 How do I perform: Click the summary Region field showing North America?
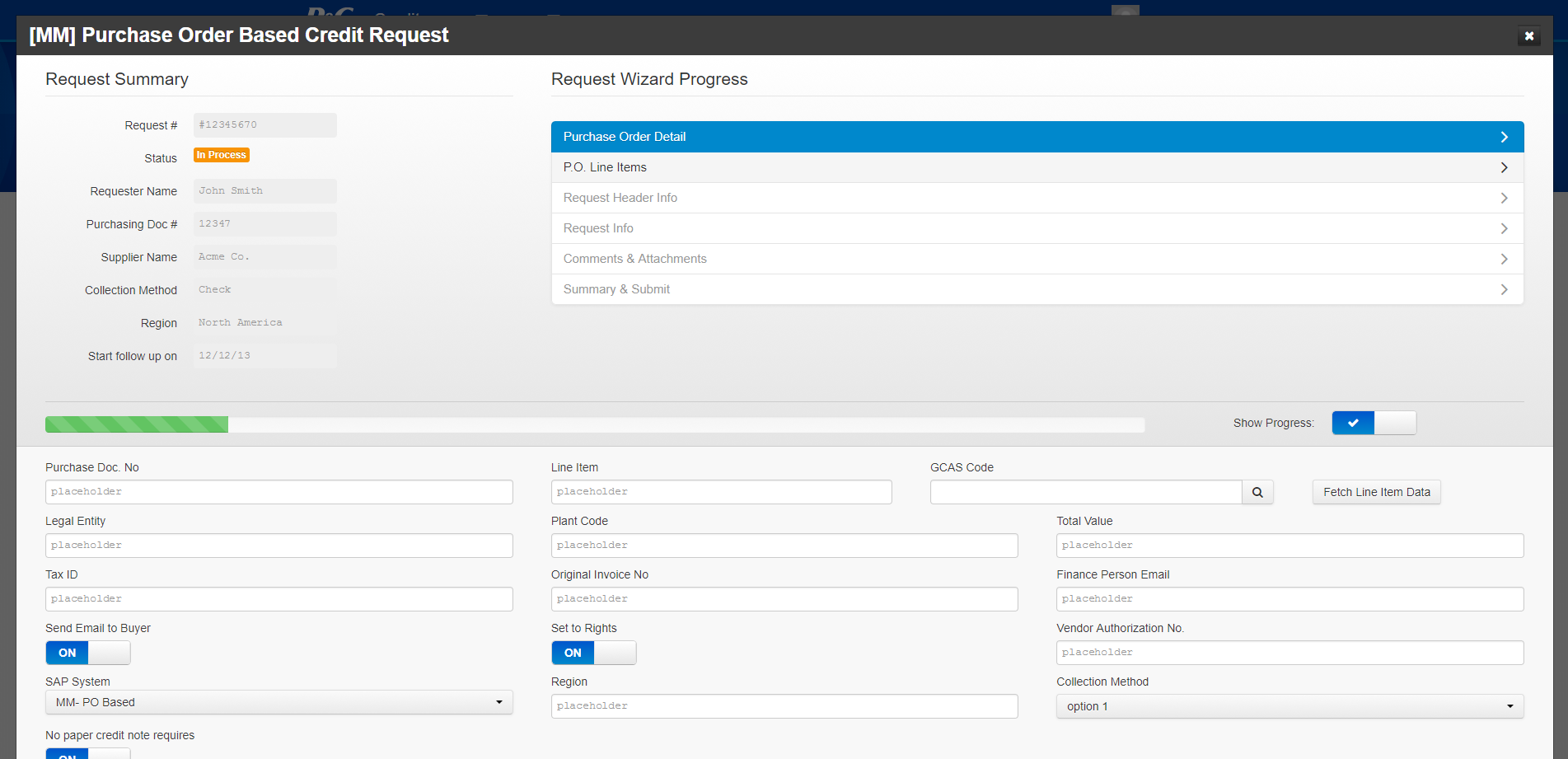[264, 323]
